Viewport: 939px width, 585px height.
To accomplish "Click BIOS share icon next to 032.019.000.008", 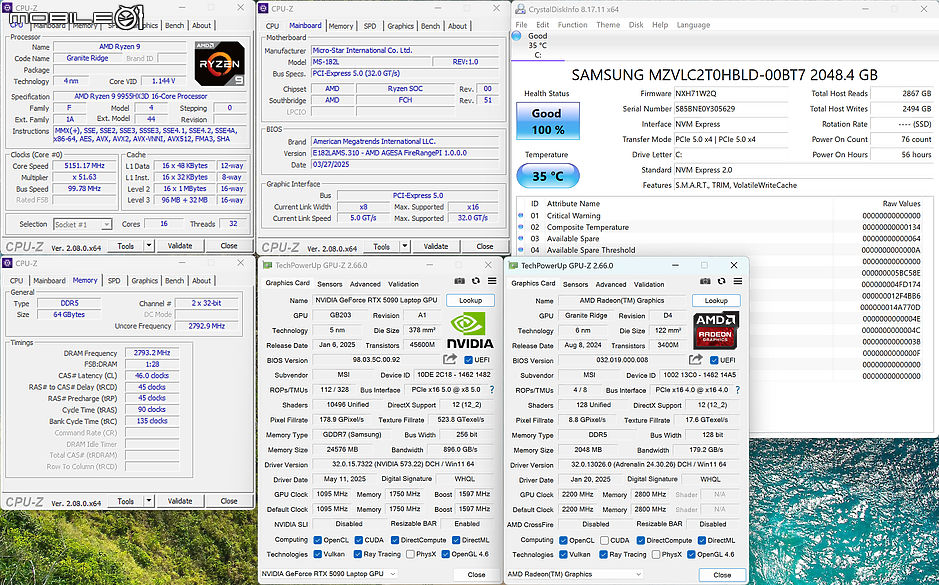I will [x=695, y=359].
